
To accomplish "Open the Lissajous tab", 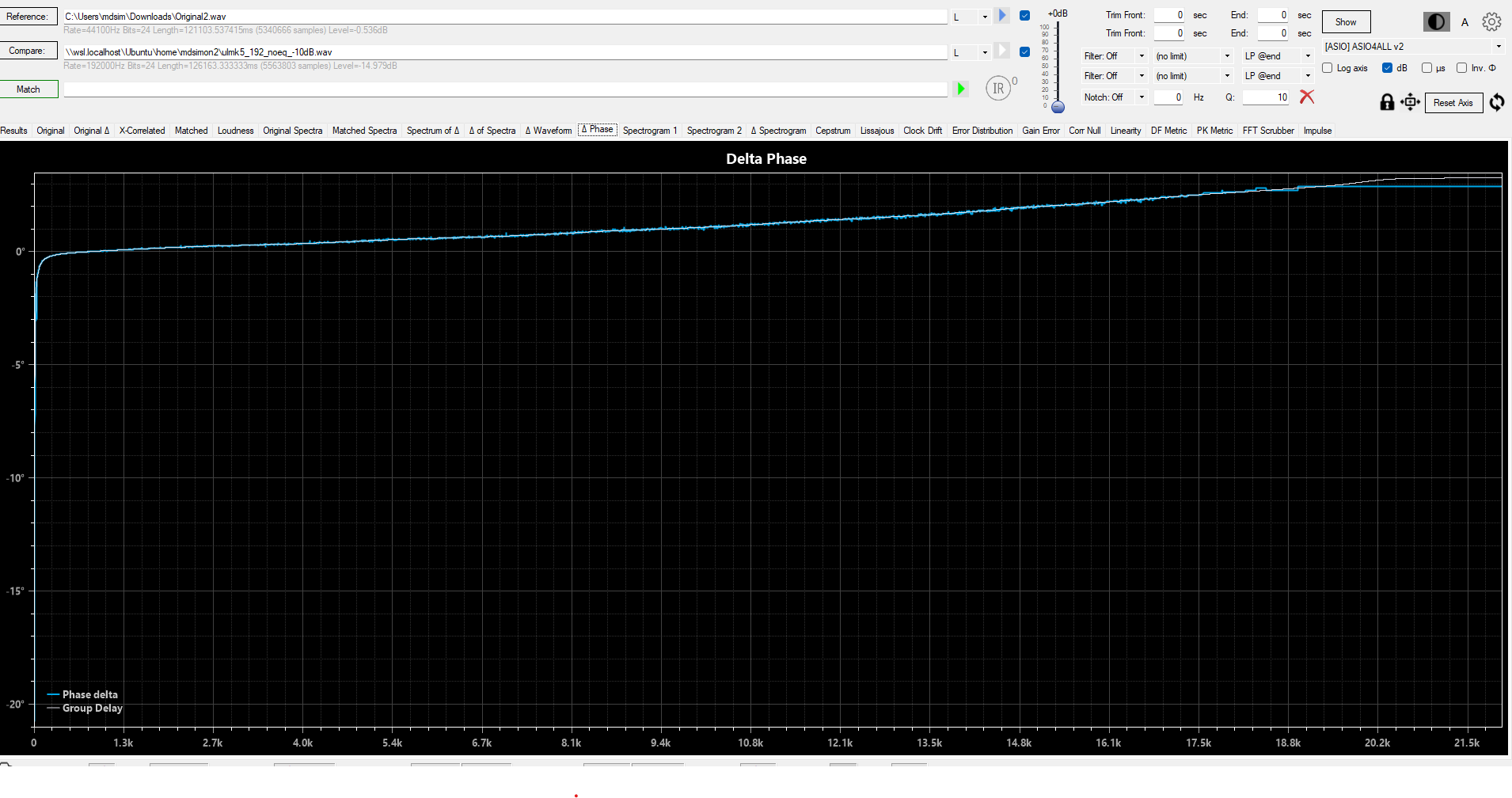I will pyautogui.click(x=877, y=131).
